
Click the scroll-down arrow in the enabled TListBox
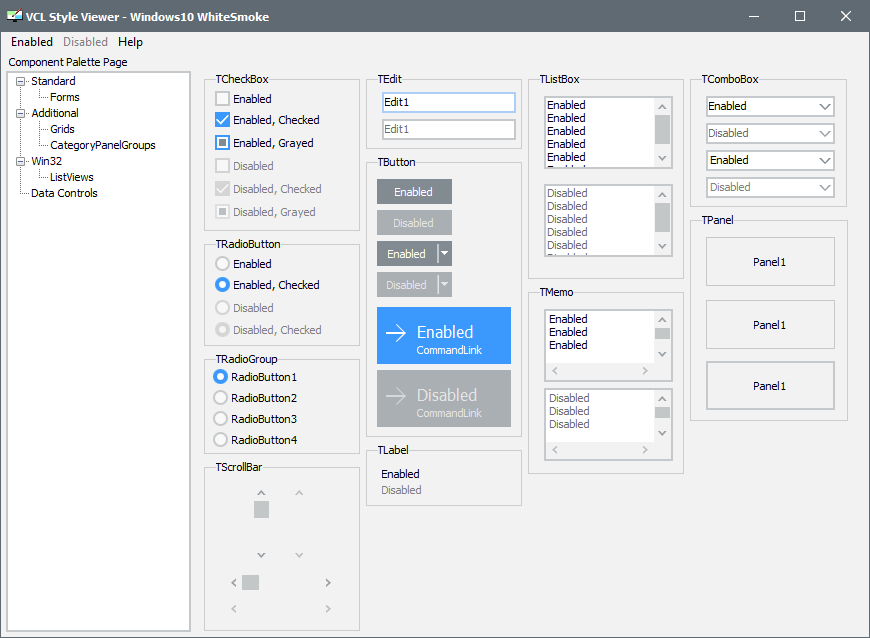point(662,158)
